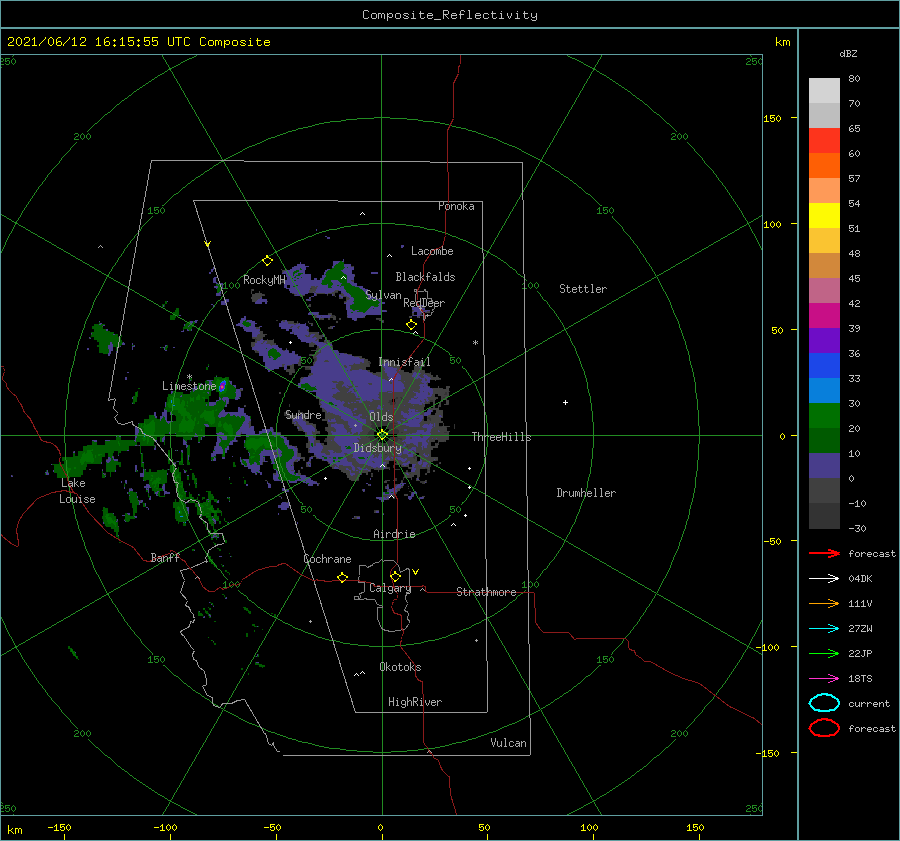Click the yellow diamond marker by Cochrane
Image resolution: width=900 pixels, height=841 pixels.
point(343,577)
